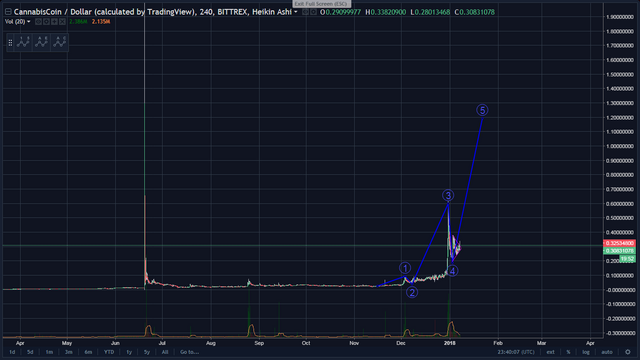This screenshot has height=360, width=640.
Task: Click the 1.00000000 price axis label
Action: coord(620,146)
